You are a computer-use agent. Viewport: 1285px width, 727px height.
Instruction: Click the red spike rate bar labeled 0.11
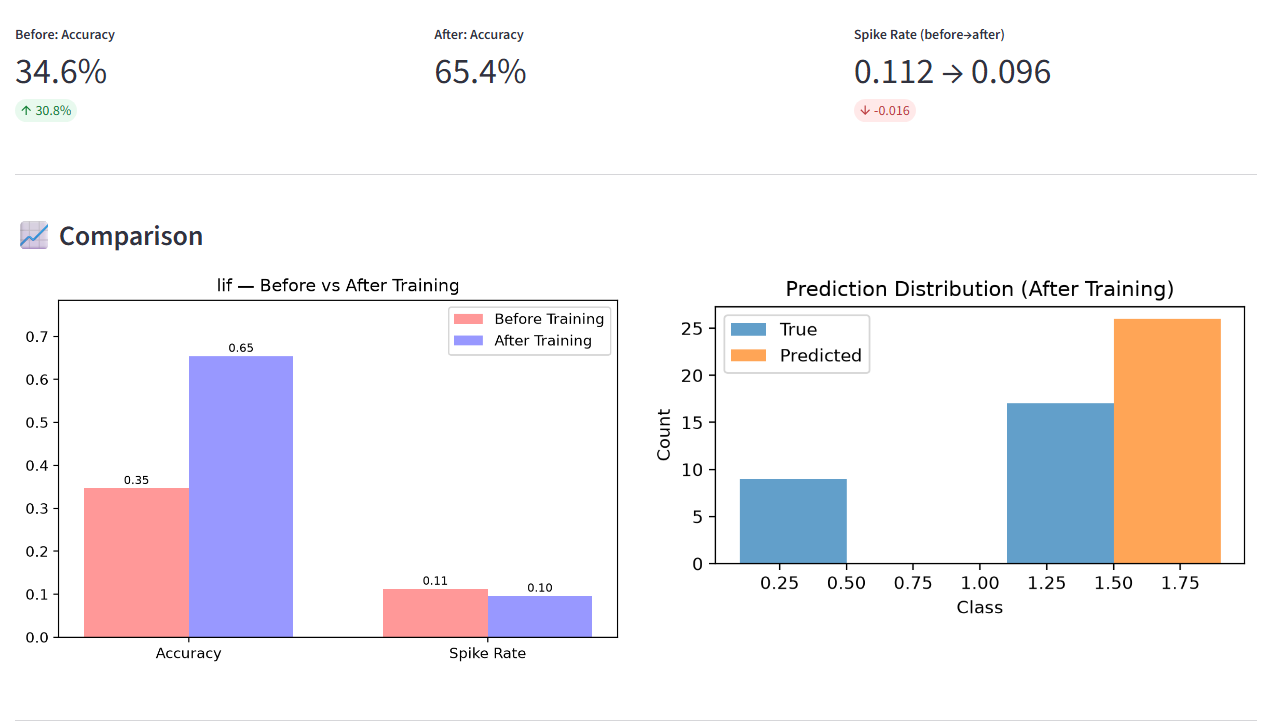coord(435,613)
